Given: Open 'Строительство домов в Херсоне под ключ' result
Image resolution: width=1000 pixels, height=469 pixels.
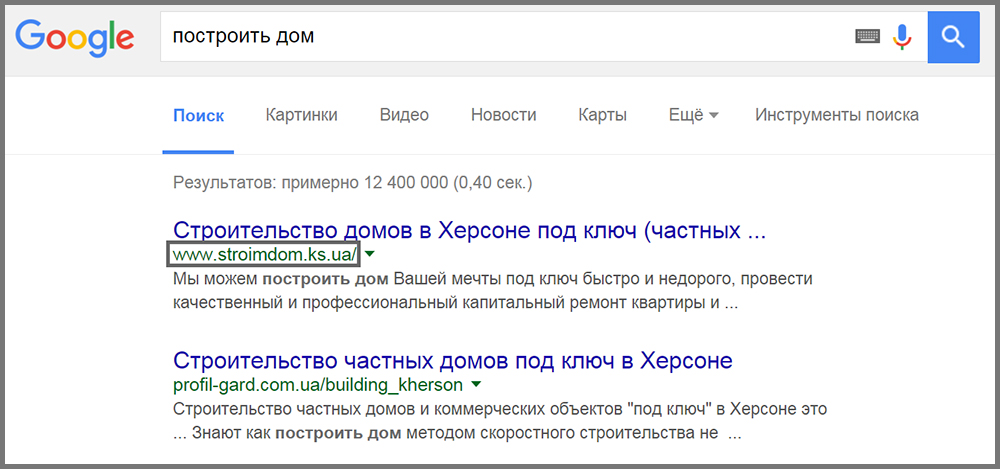Looking at the screenshot, I should tap(469, 231).
